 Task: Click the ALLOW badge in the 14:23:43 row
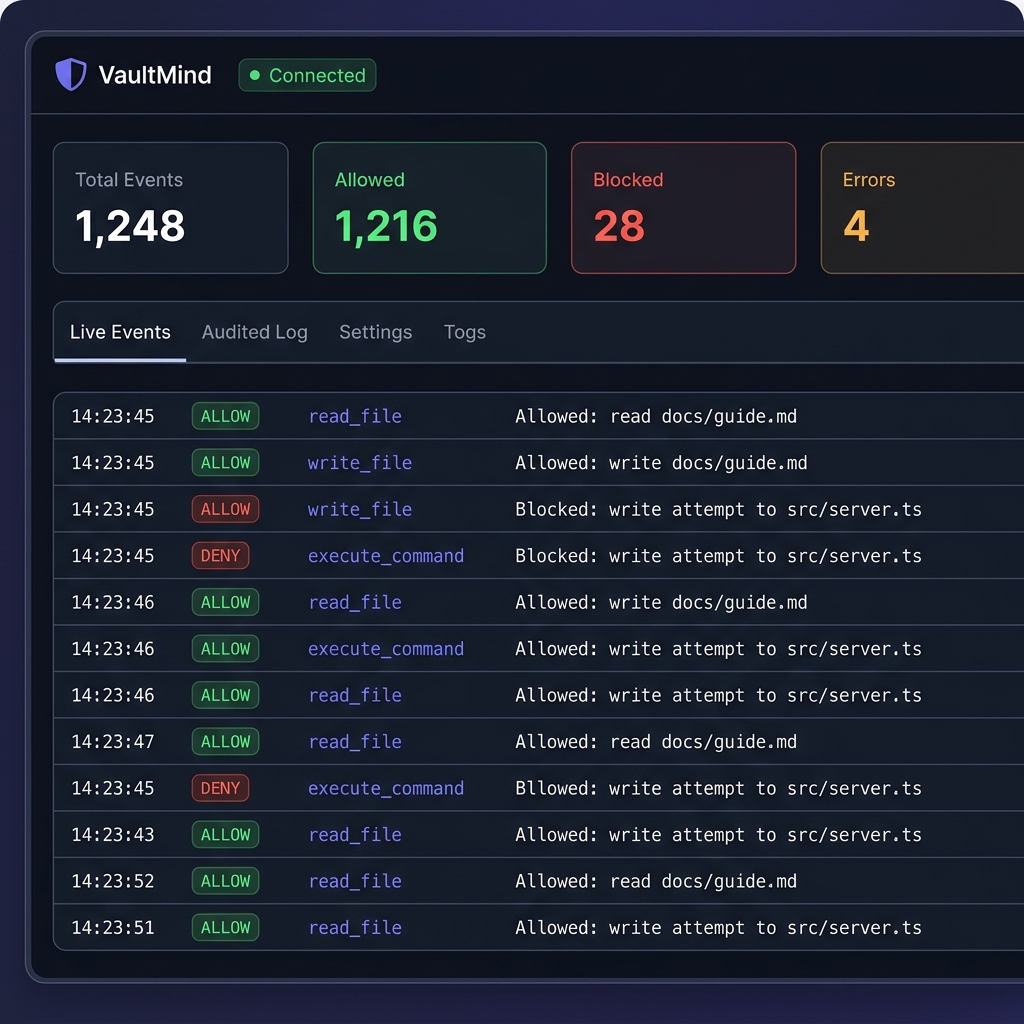point(225,835)
